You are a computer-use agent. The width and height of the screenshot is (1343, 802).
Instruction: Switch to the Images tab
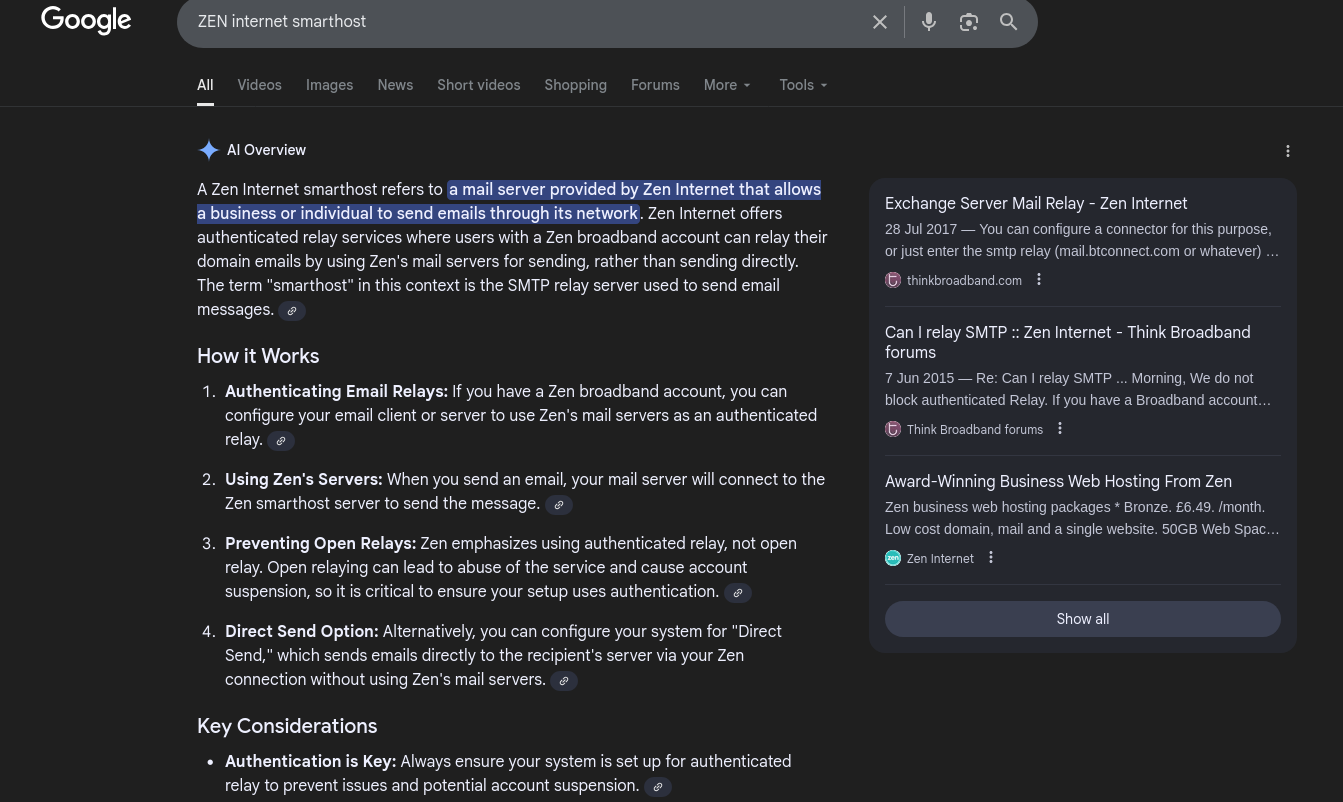(329, 85)
